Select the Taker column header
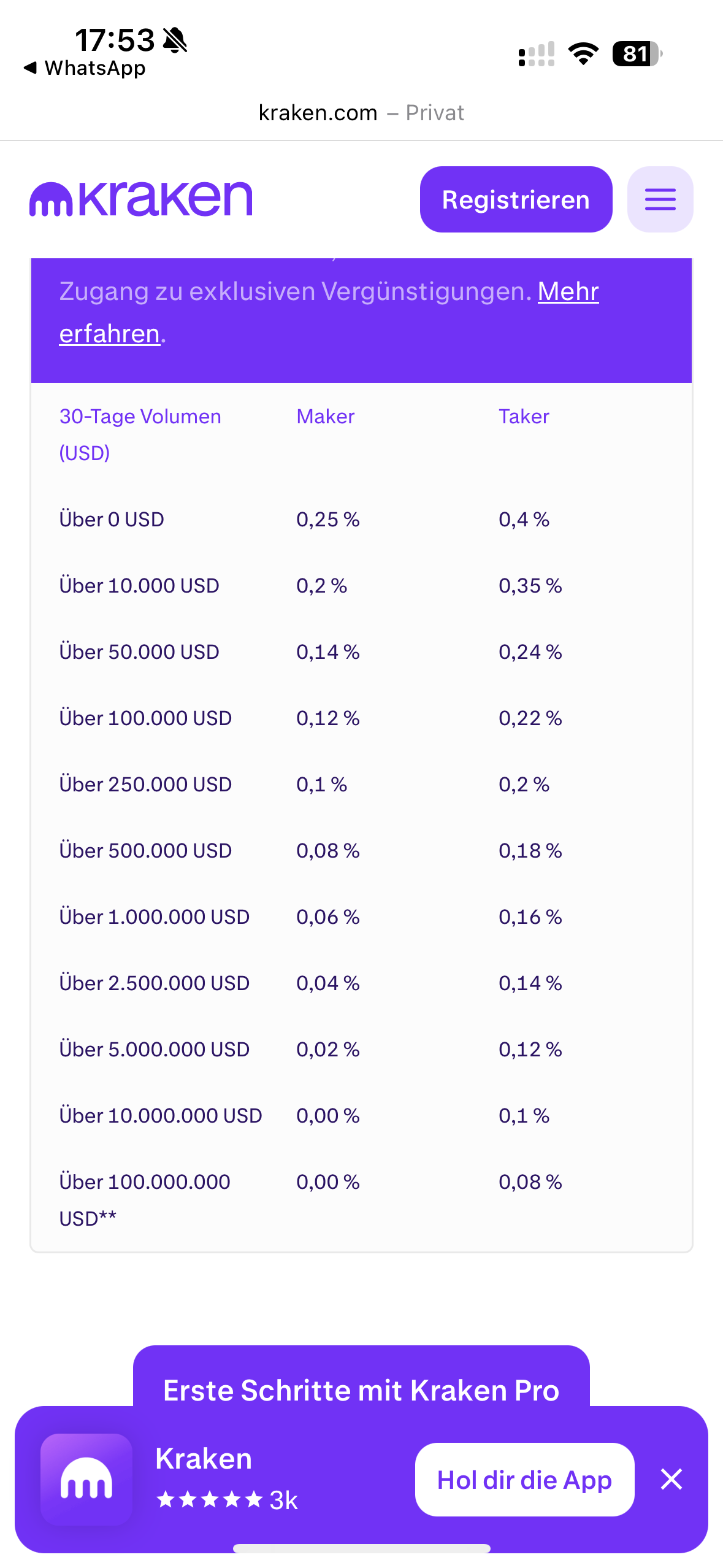 [524, 417]
